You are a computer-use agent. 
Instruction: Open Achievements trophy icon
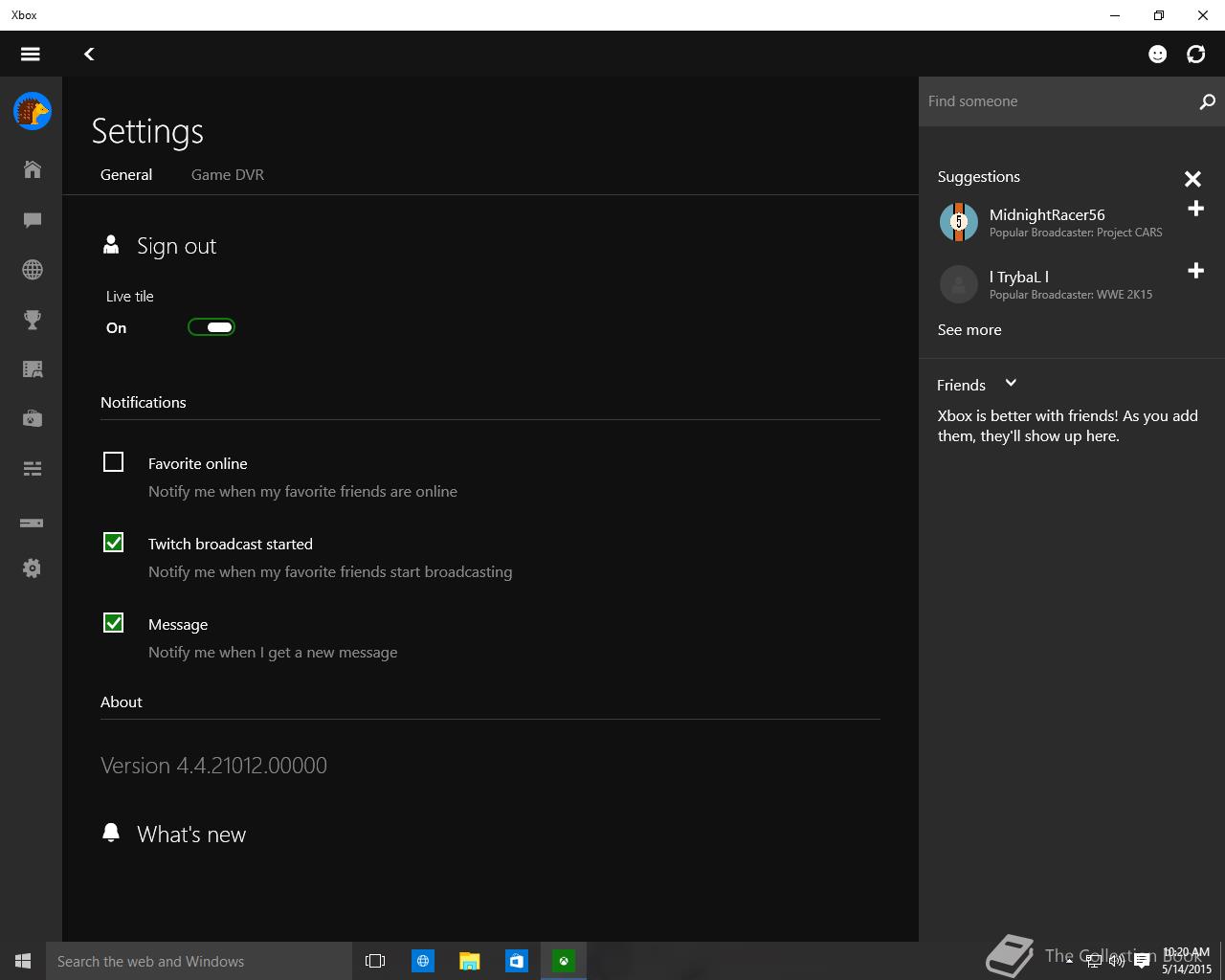tap(33, 320)
